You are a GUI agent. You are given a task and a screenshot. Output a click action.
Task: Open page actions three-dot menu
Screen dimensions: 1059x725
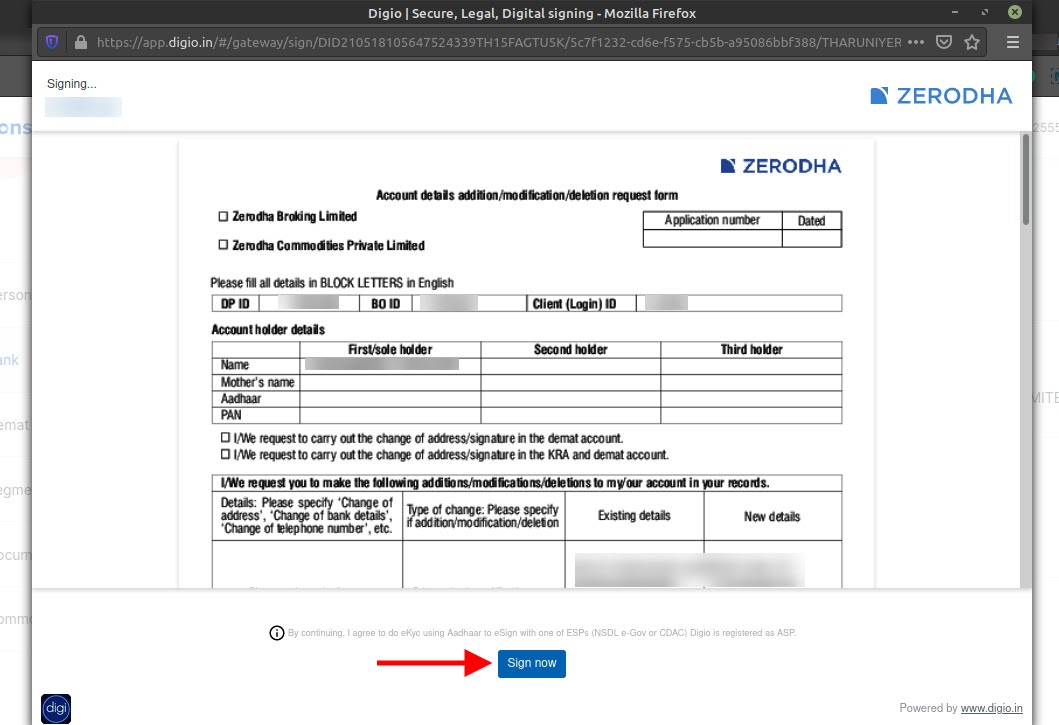click(x=916, y=43)
